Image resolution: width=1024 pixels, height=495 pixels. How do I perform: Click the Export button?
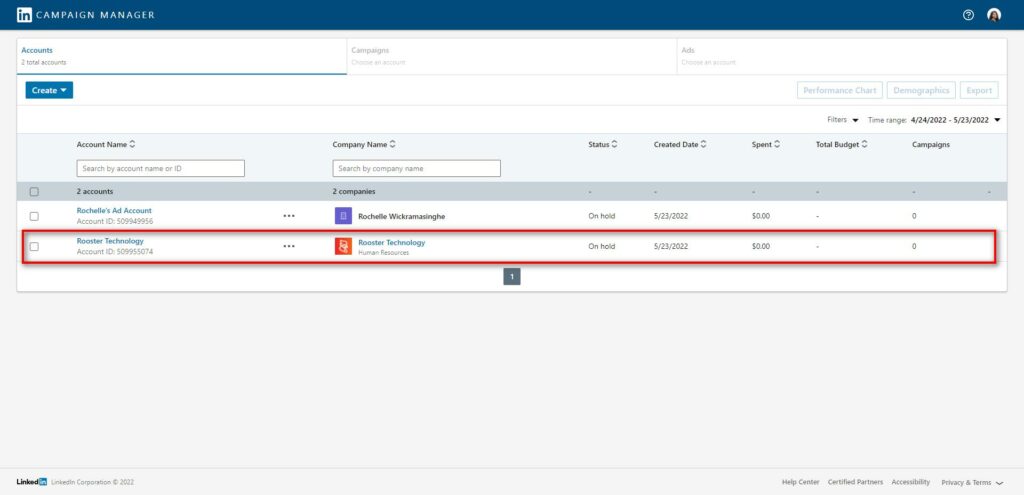(x=979, y=90)
